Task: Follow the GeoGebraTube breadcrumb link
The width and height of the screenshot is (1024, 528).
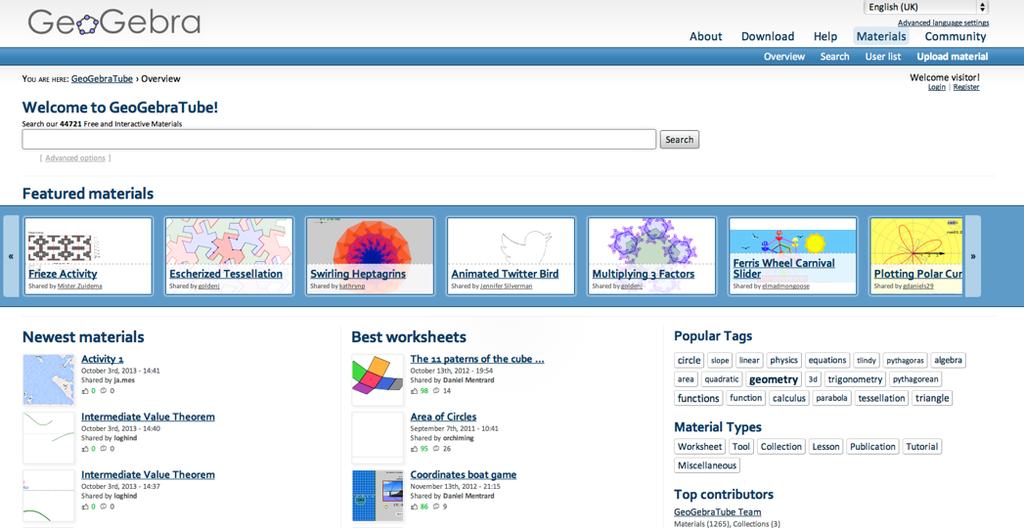Action: (x=102, y=79)
